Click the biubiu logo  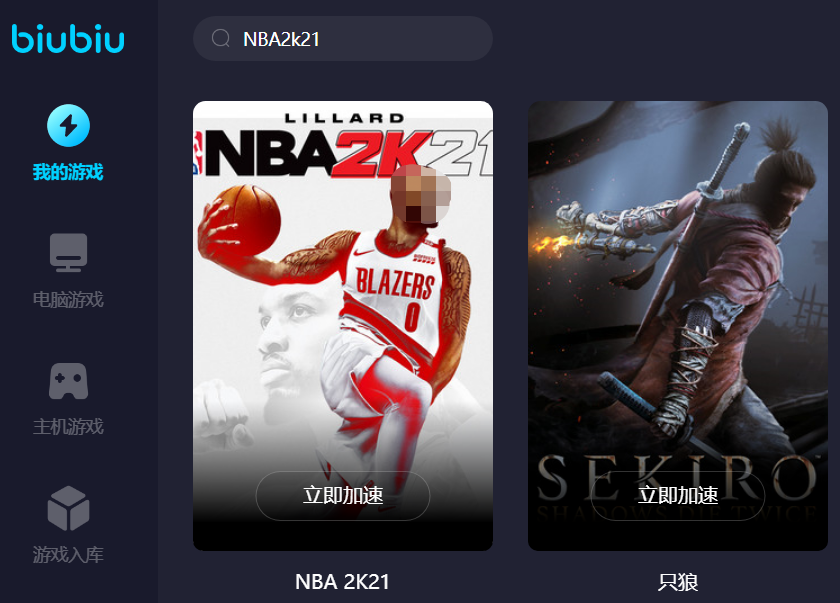coord(68,39)
